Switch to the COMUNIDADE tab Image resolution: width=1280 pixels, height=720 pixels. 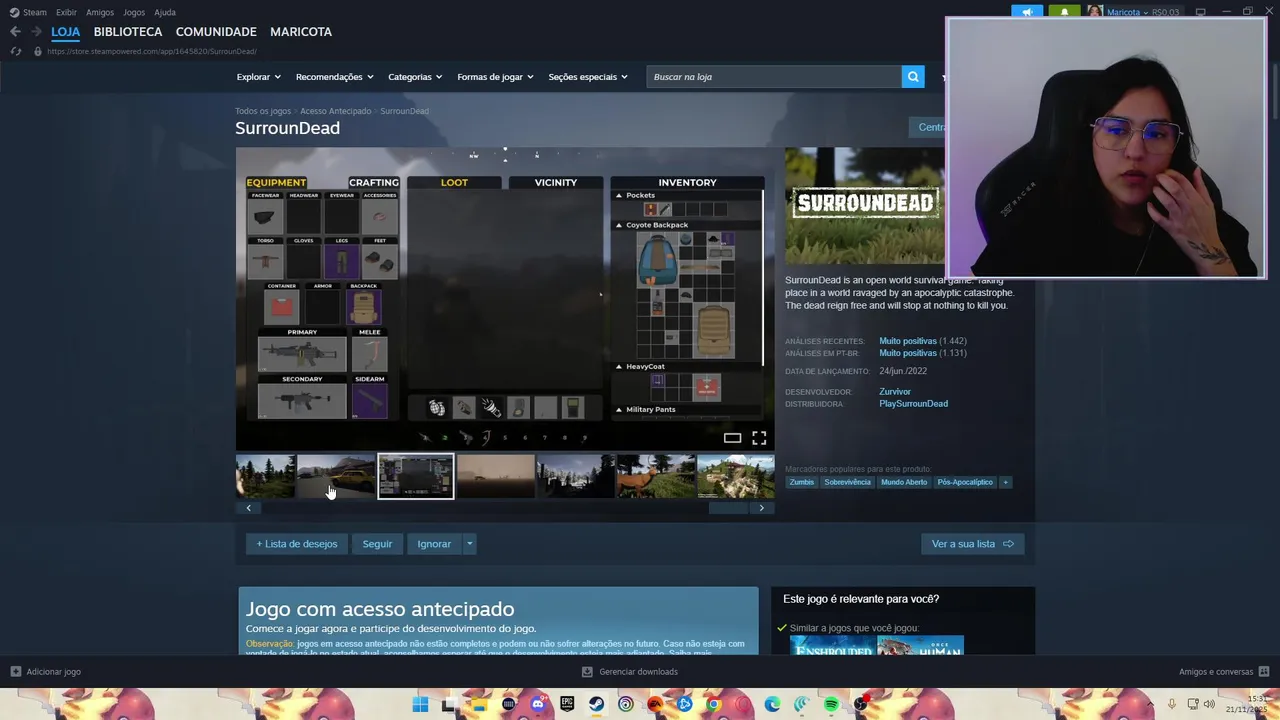click(216, 32)
